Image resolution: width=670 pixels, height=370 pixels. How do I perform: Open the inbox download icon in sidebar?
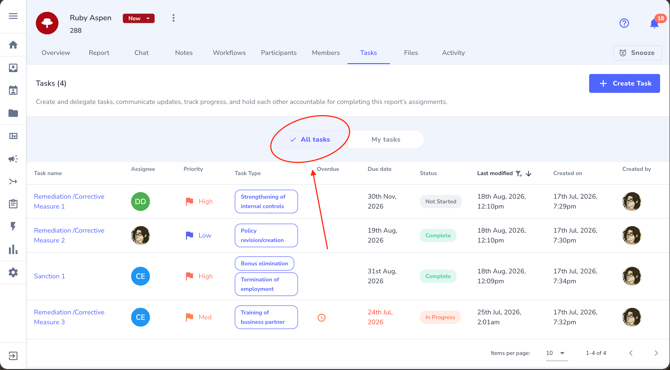click(x=13, y=68)
